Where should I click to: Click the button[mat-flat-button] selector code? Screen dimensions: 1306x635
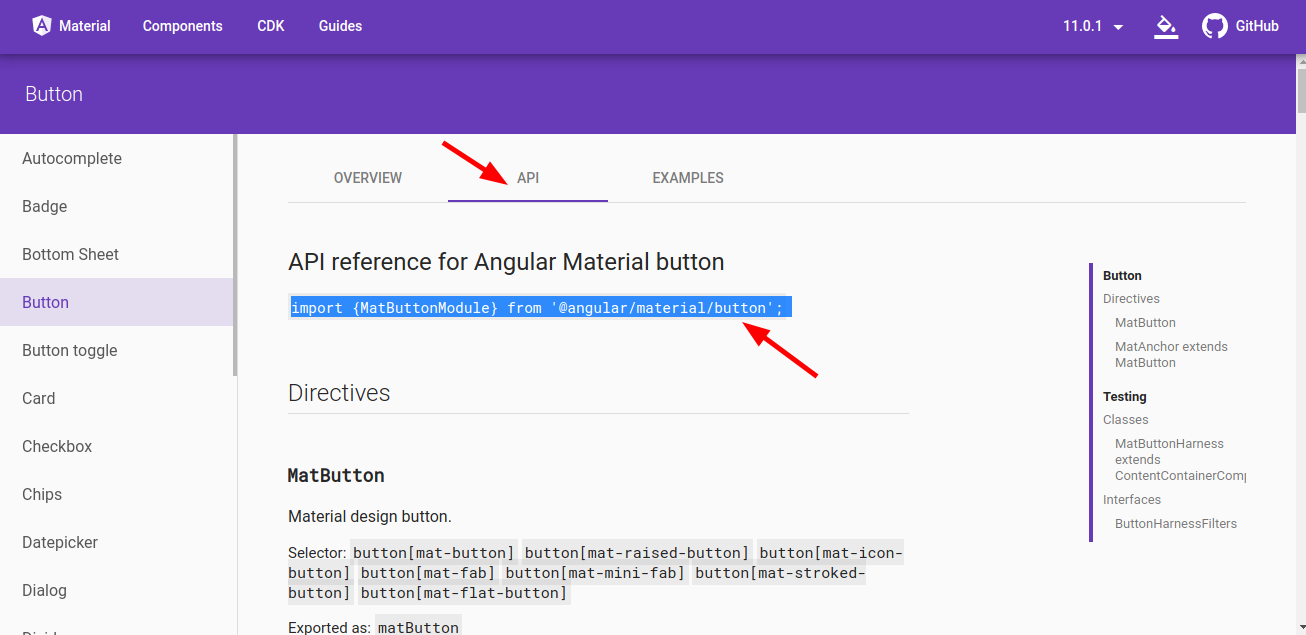click(x=464, y=593)
